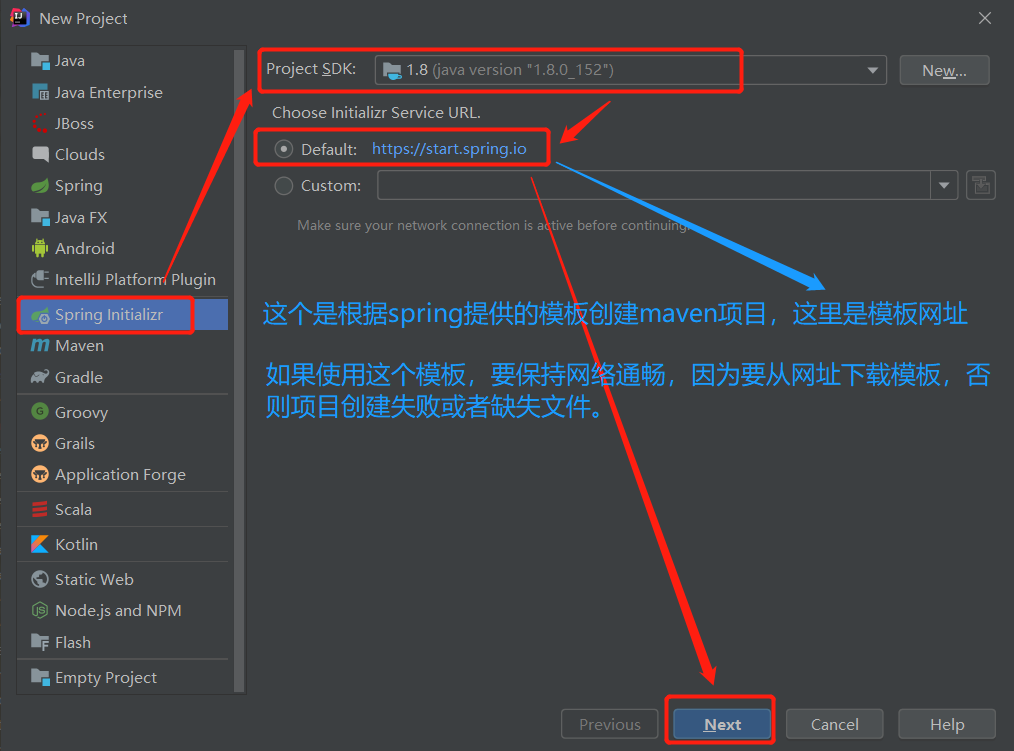1014x751 pixels.
Task: Select the Spring Initializr project type
Action: (105, 314)
